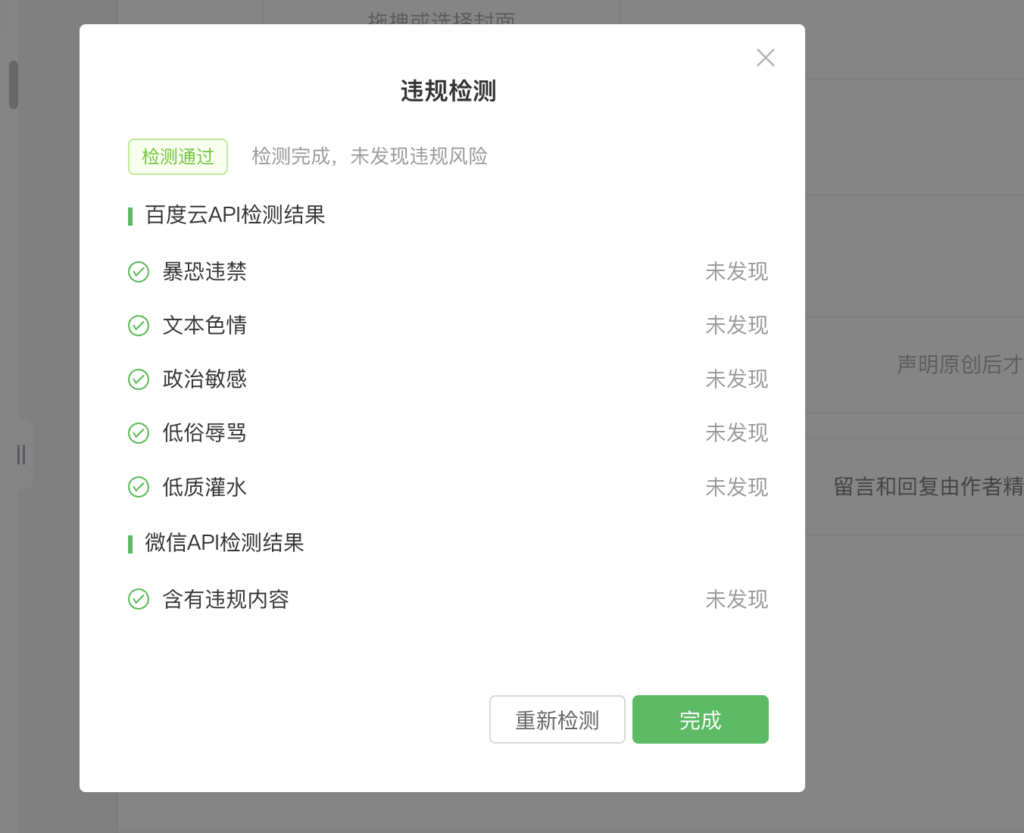The image size is (1024, 833).
Task: Click the green check icon beside 暴恐违禁
Action: coord(138,272)
